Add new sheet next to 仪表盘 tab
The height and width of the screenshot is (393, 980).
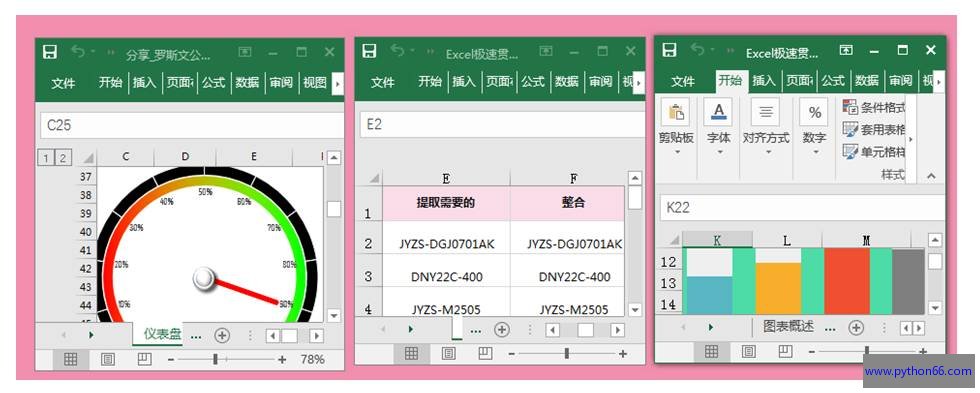click(222, 336)
